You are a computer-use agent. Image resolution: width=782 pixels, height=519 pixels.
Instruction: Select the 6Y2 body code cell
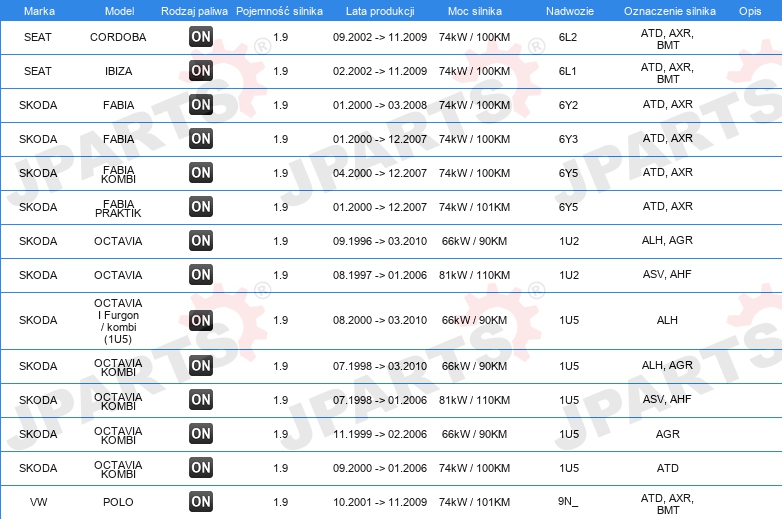[569, 105]
